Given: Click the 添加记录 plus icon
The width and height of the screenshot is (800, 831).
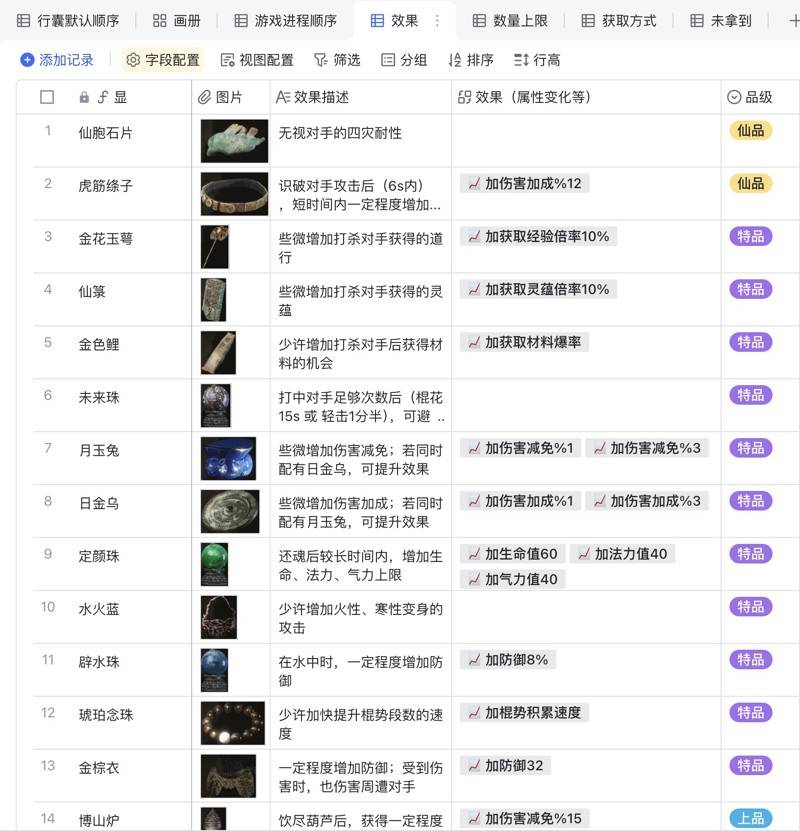Looking at the screenshot, I should point(27,60).
